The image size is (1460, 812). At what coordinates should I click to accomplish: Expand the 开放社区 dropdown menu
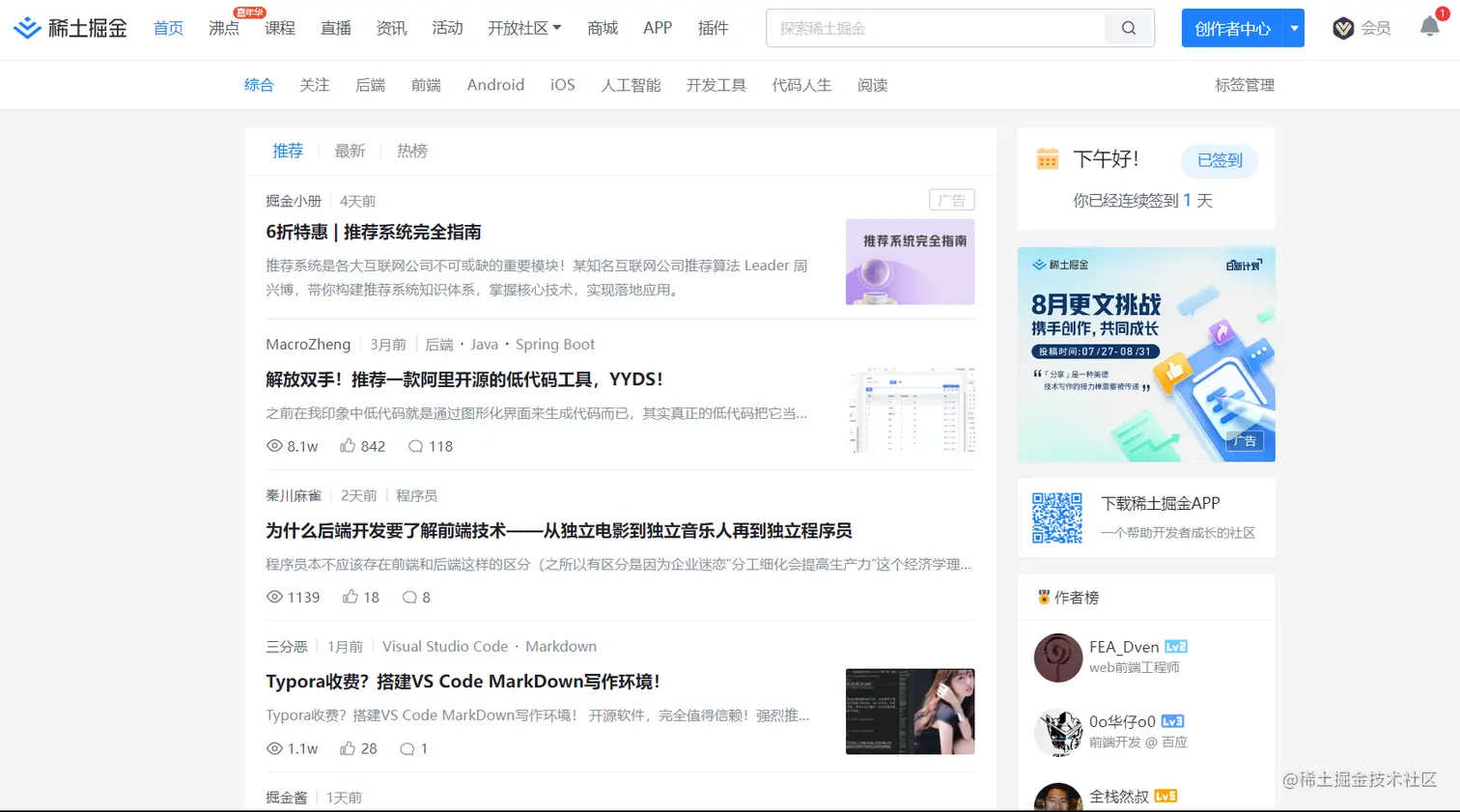(524, 28)
